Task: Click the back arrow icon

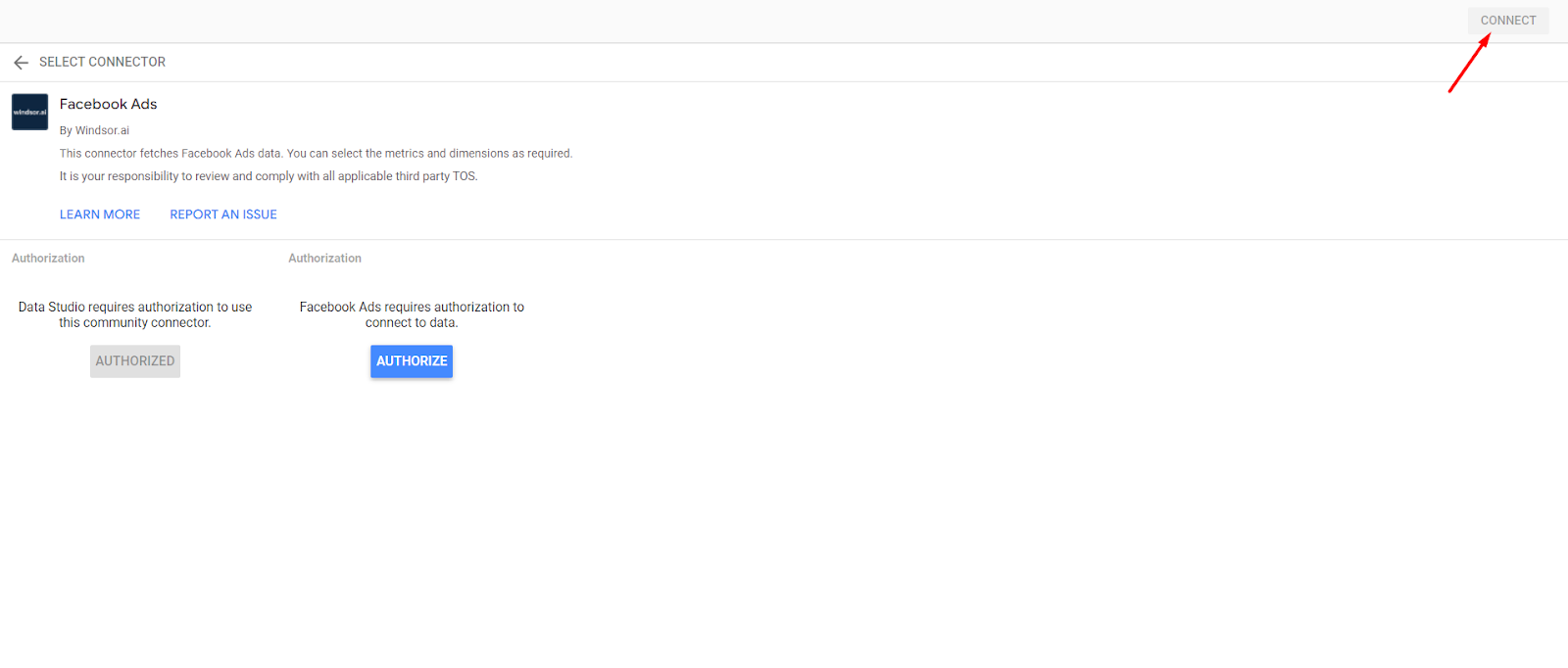Action: coord(21,62)
